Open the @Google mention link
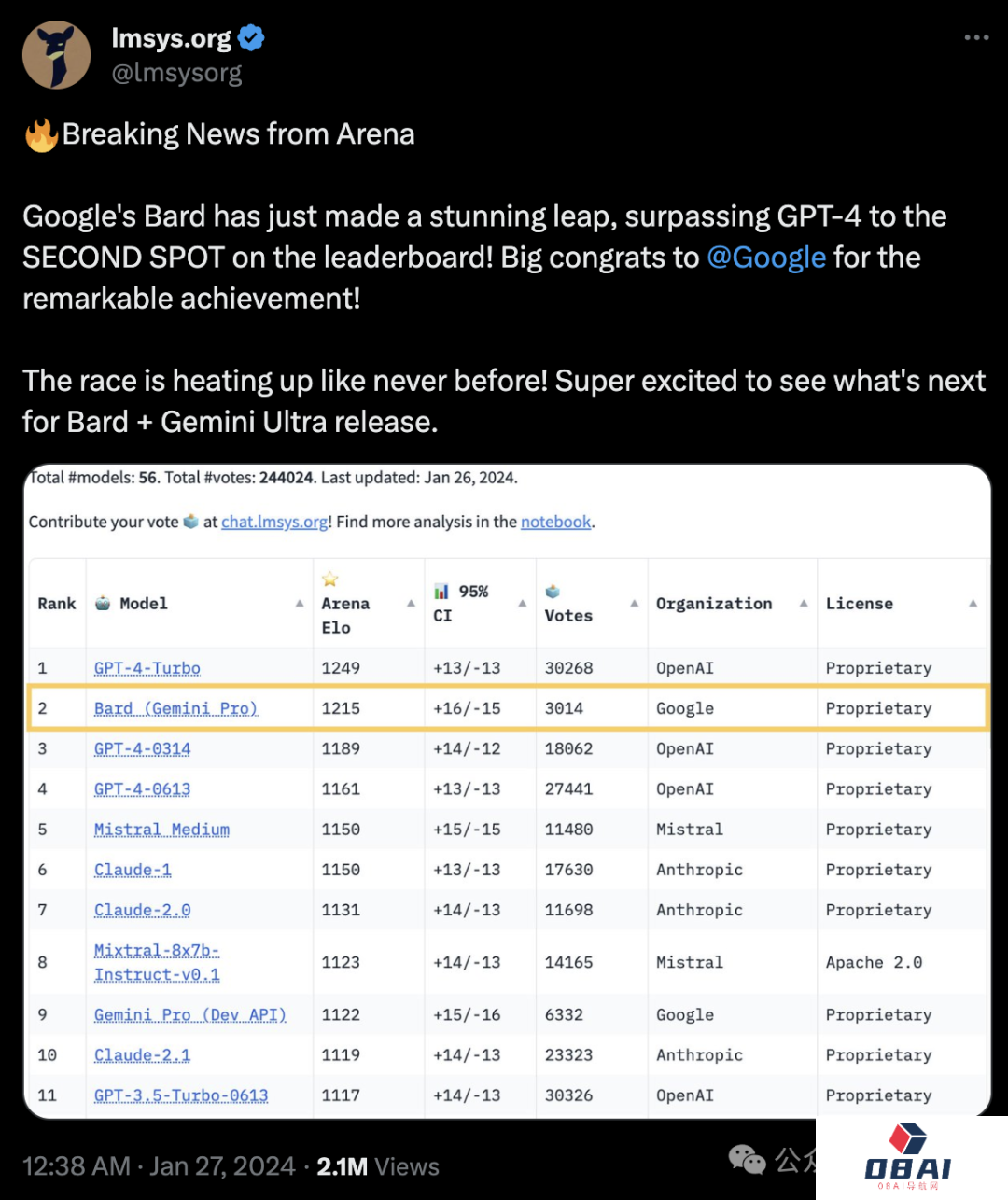 [766, 258]
